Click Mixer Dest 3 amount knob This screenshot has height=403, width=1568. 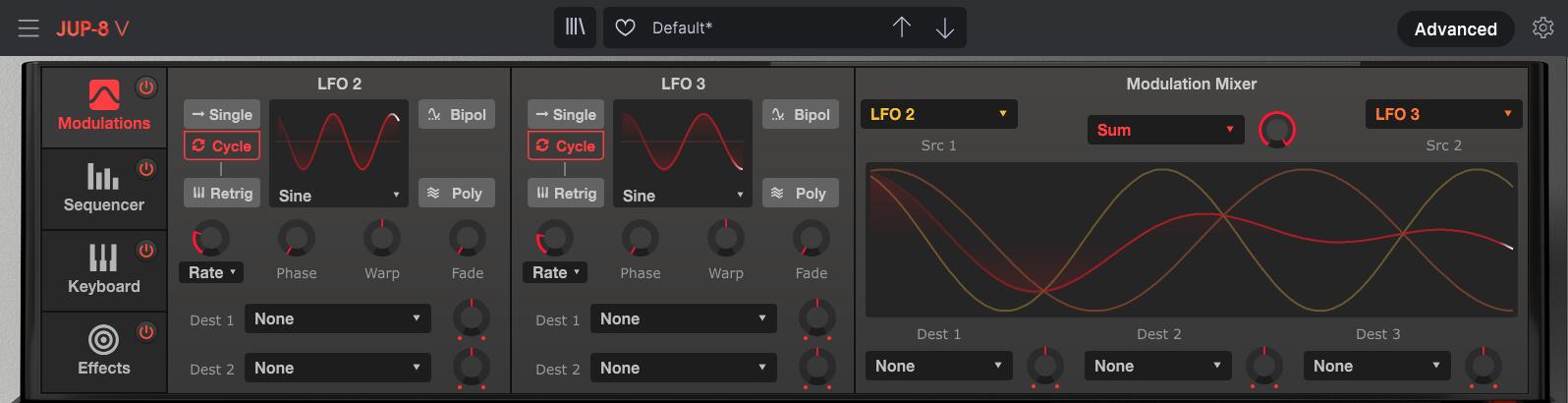point(1483,366)
